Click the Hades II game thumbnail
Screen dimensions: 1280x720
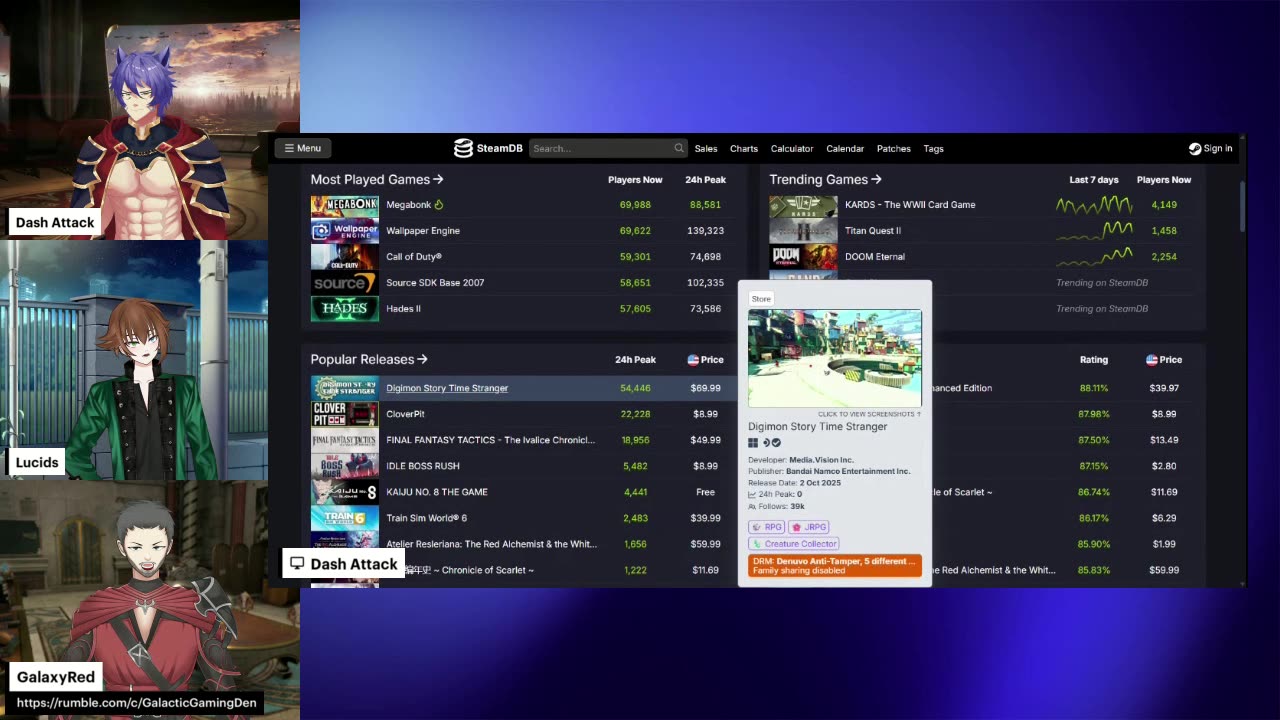click(x=345, y=309)
